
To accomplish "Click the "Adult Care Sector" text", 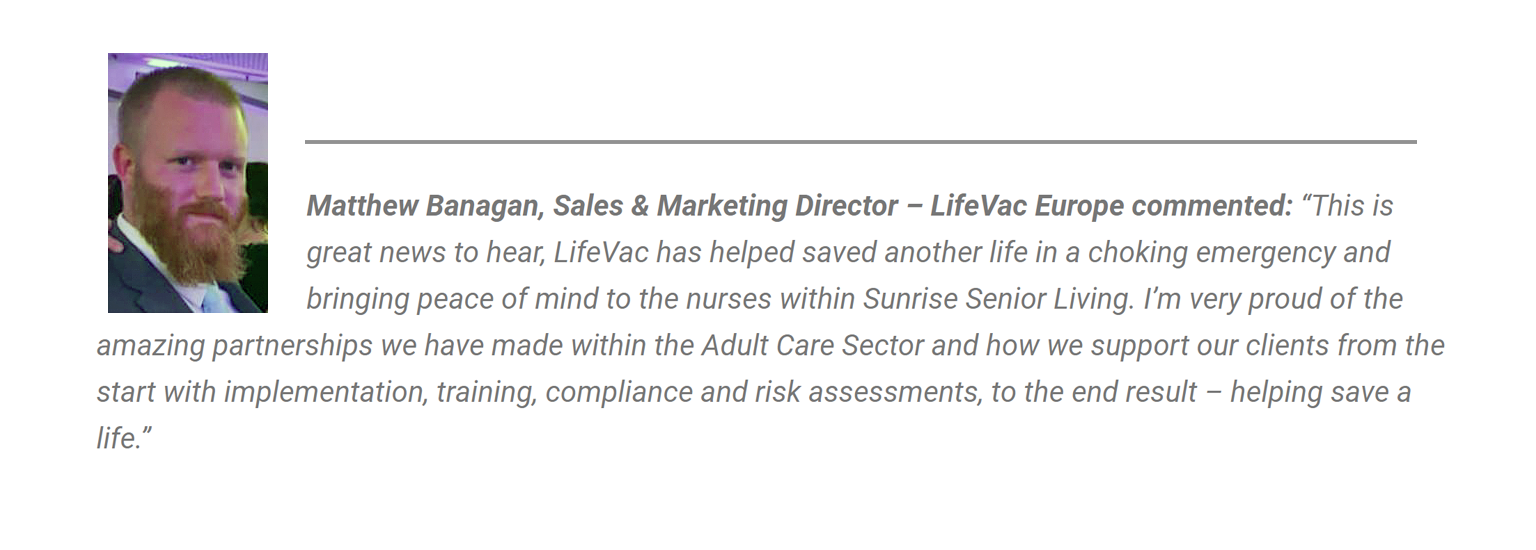I will pos(815,345).
